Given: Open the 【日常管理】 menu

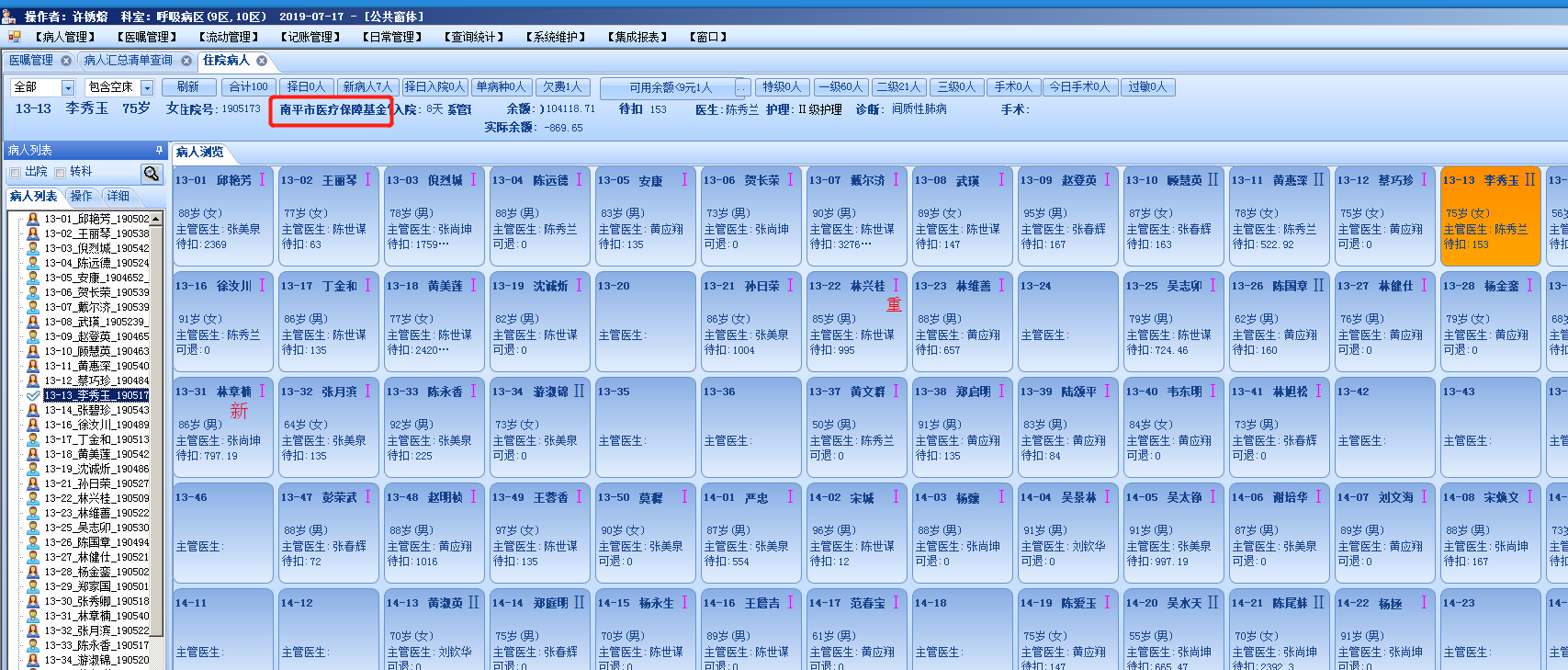Looking at the screenshot, I should [392, 37].
